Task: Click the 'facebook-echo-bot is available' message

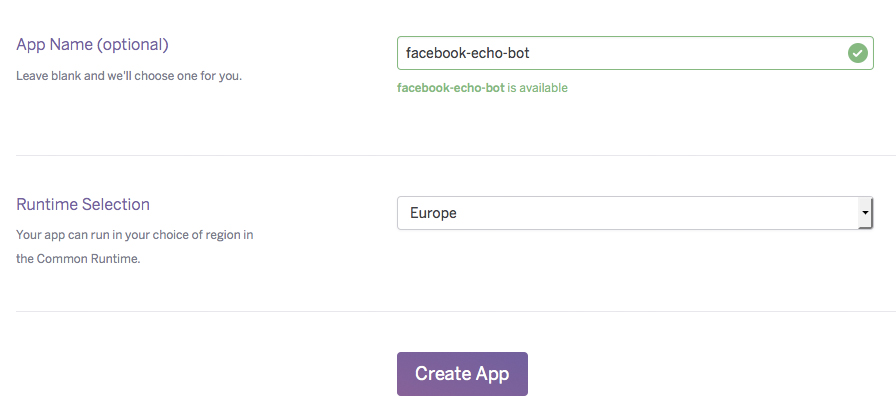Action: pos(482,87)
